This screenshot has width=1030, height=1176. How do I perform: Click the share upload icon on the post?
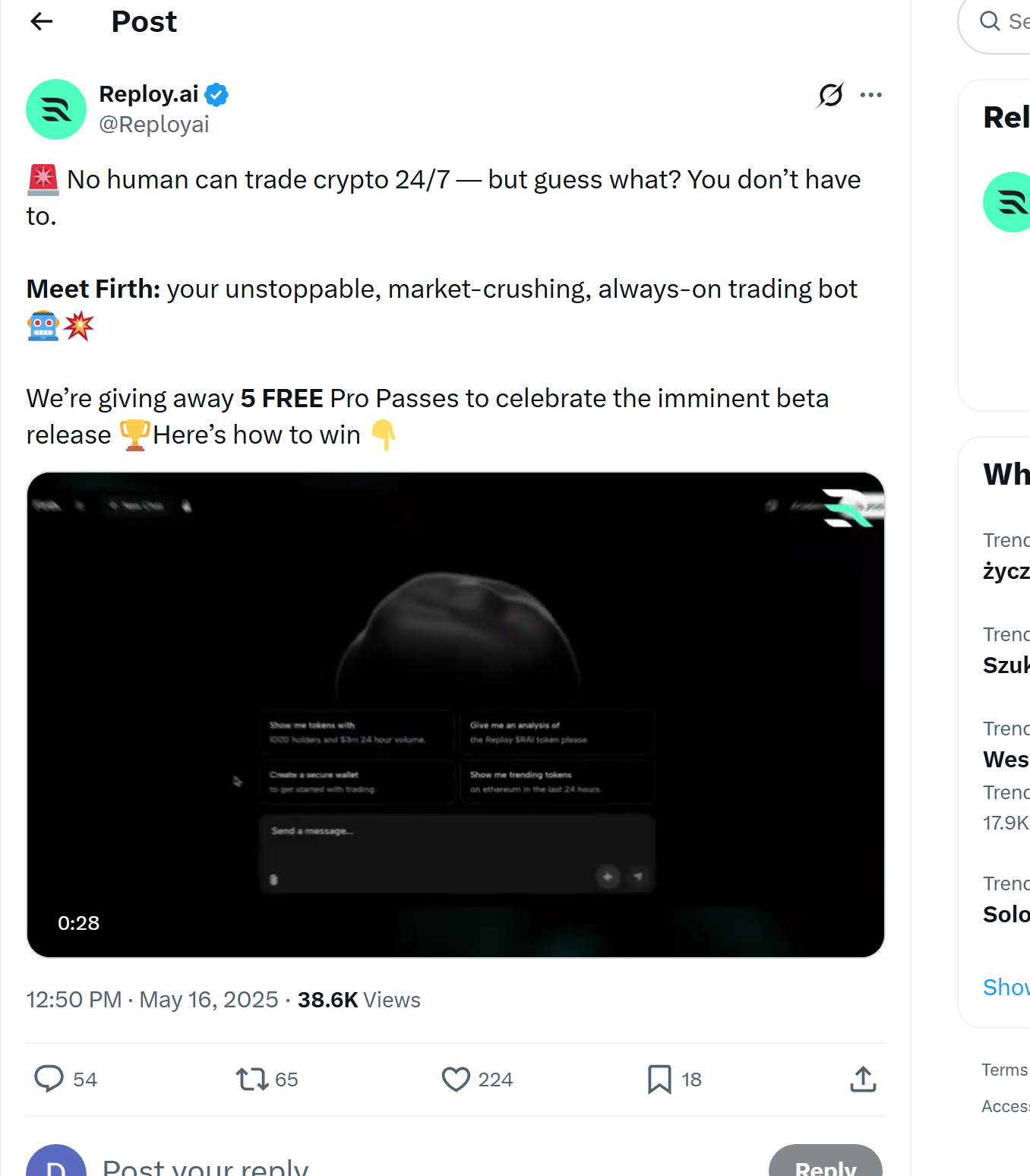(x=862, y=1079)
